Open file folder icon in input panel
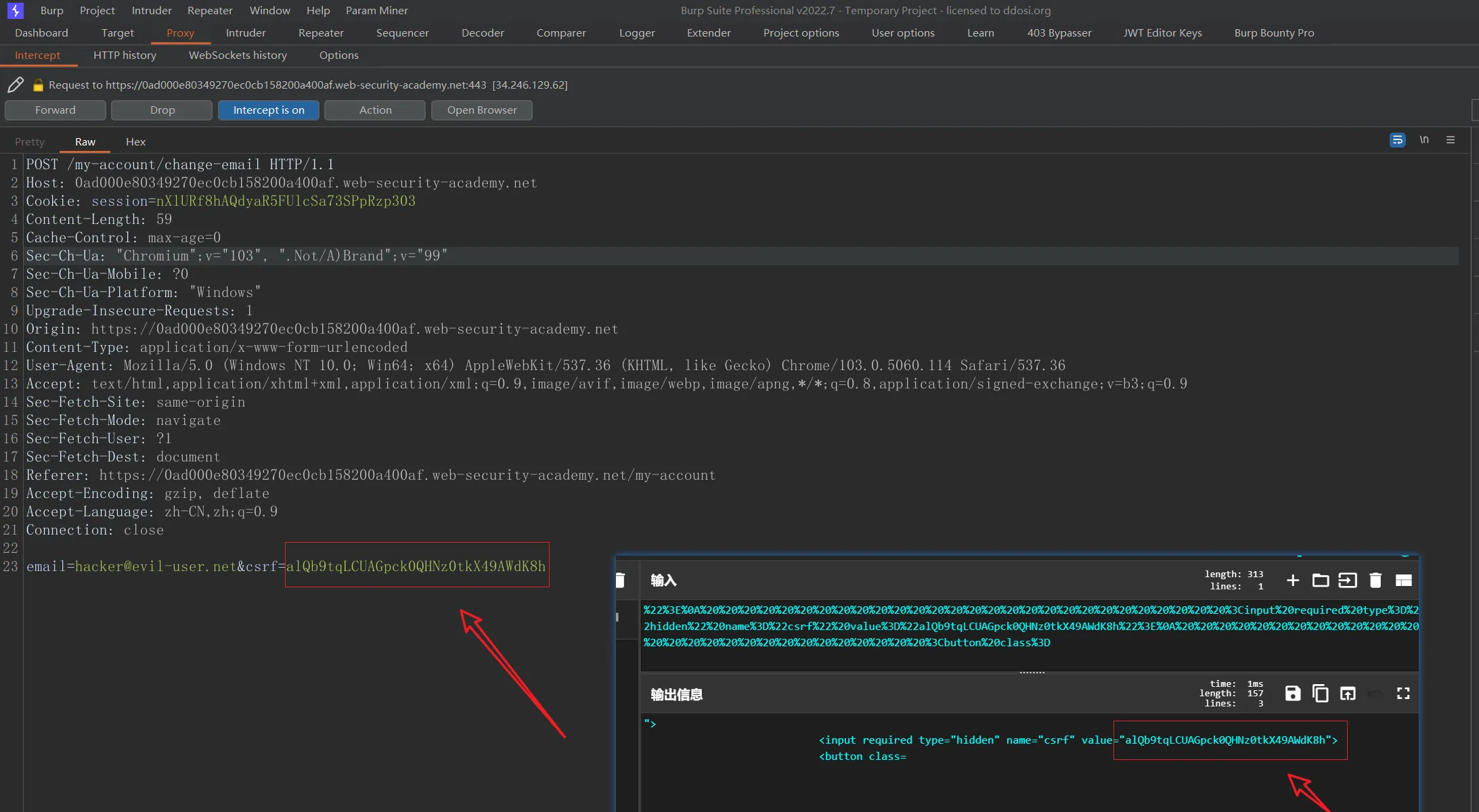 [1321, 580]
